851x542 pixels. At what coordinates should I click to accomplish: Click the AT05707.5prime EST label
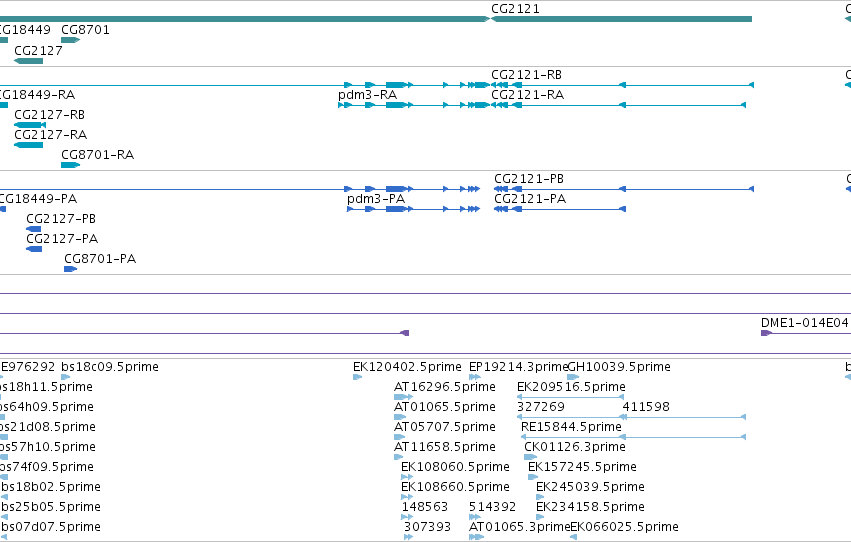tap(444, 427)
